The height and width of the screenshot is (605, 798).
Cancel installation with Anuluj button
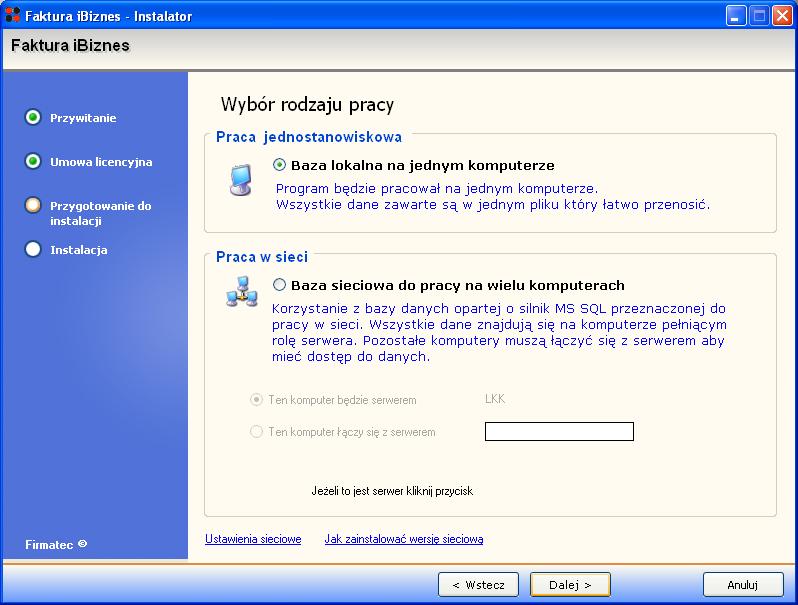point(743,585)
